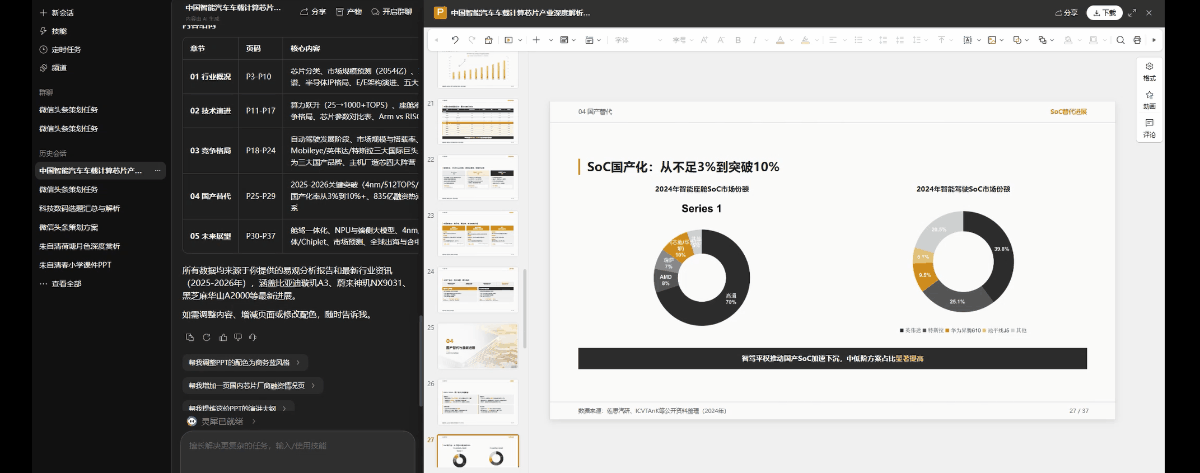Viewport: 1200px width, 473px height.
Task: Open the 频道 channels entry in sidebar
Action: 53,67
